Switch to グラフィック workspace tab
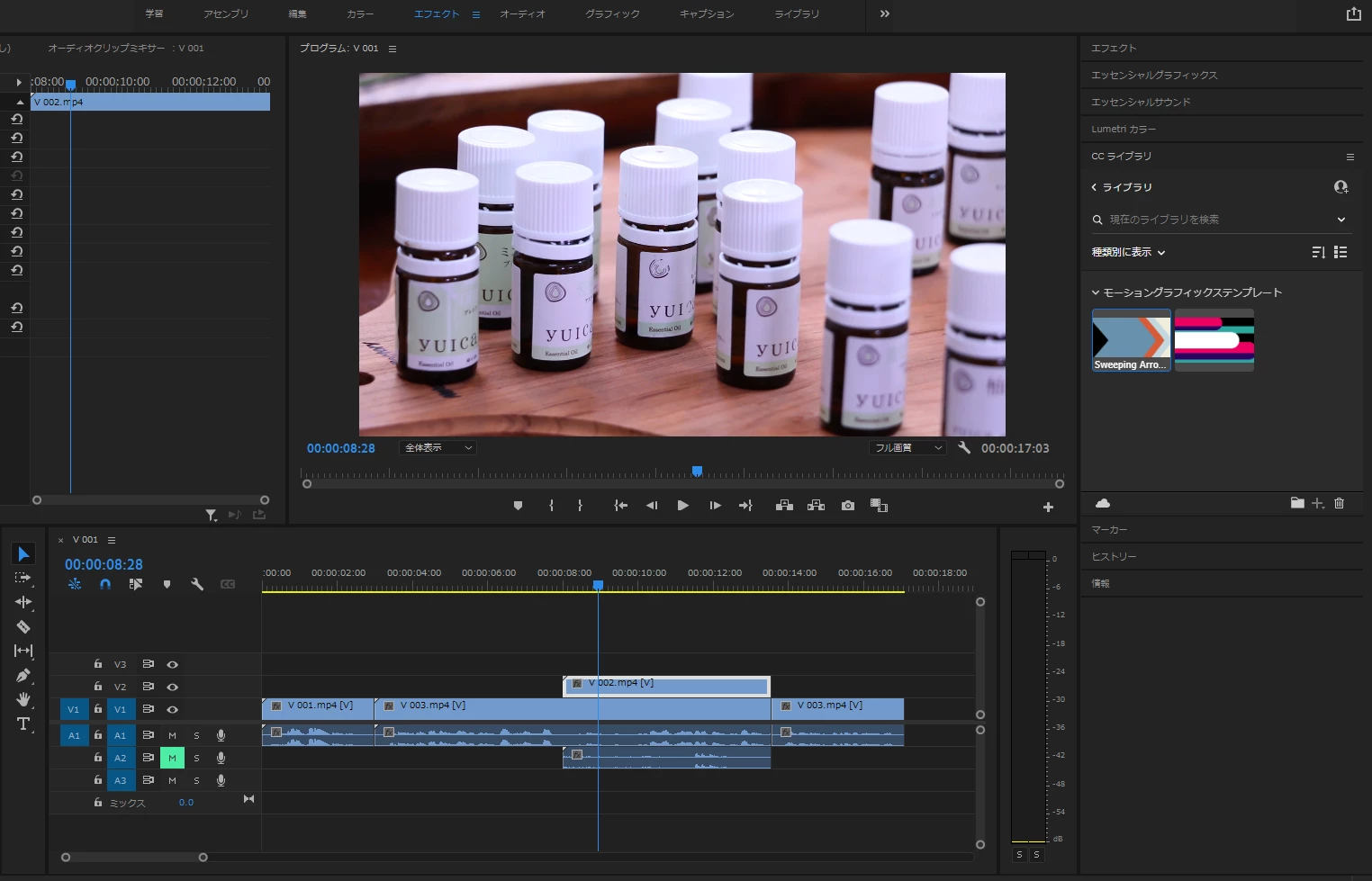The height and width of the screenshot is (881, 1372). pos(612,13)
